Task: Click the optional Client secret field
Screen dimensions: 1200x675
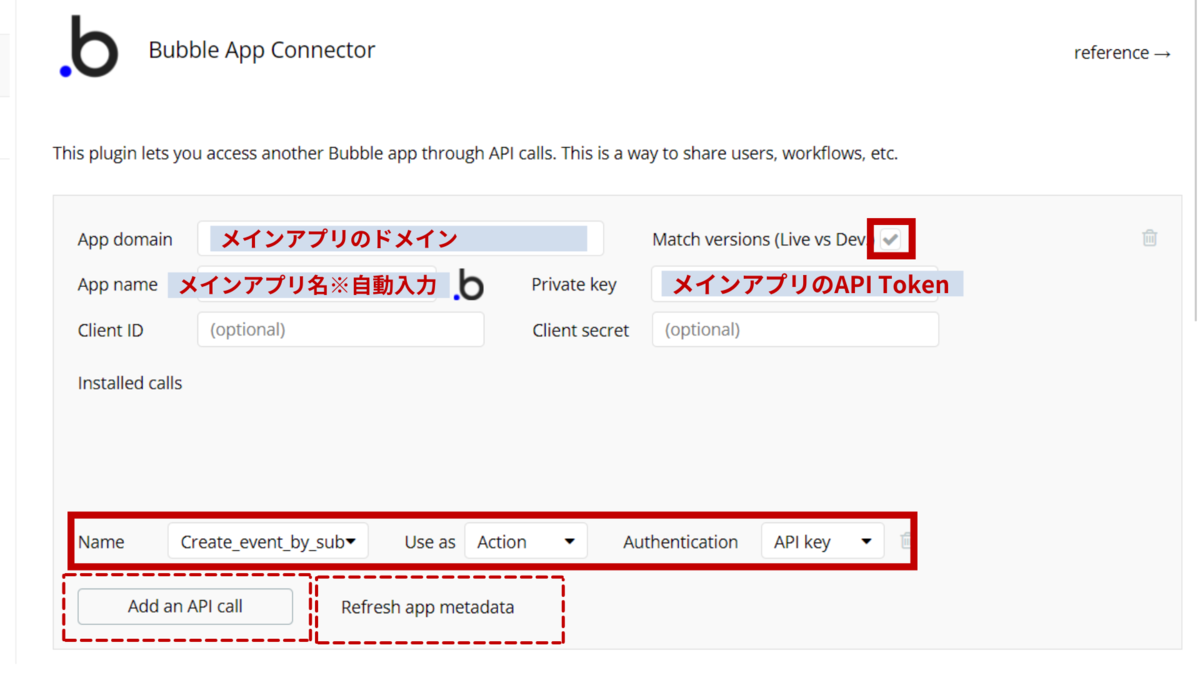Action: click(795, 329)
